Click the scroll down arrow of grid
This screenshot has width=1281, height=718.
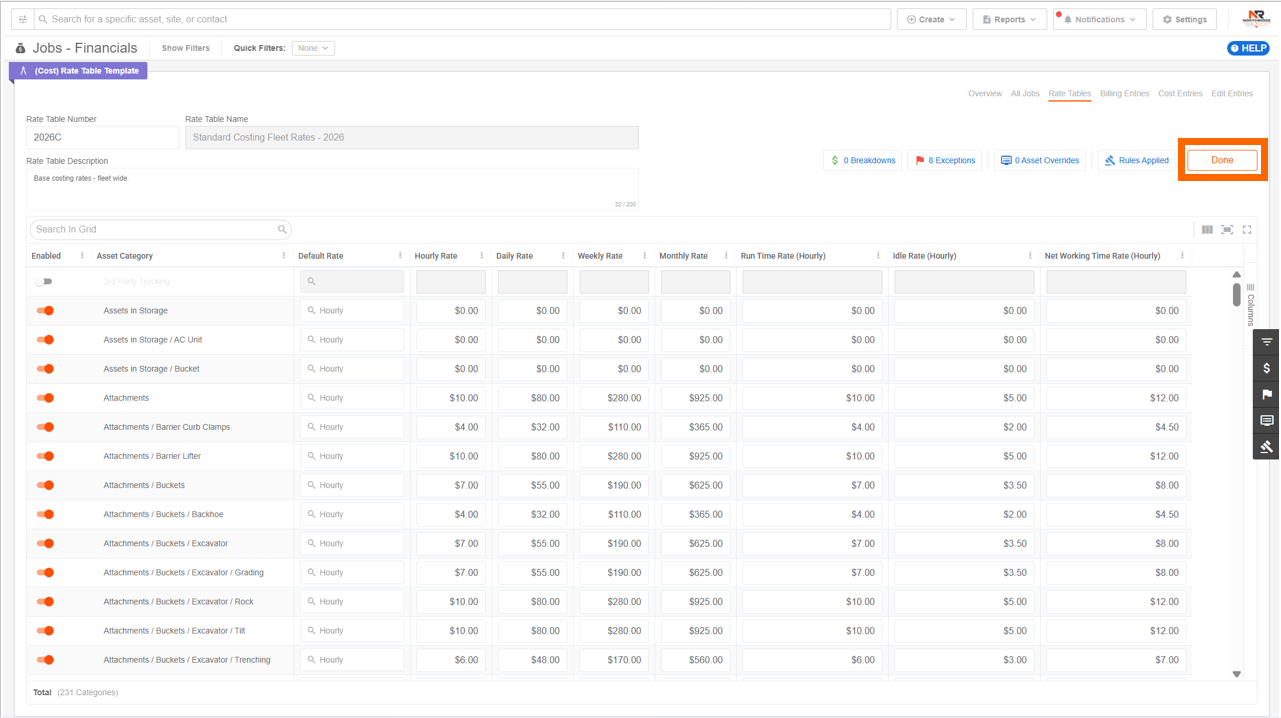(1237, 674)
